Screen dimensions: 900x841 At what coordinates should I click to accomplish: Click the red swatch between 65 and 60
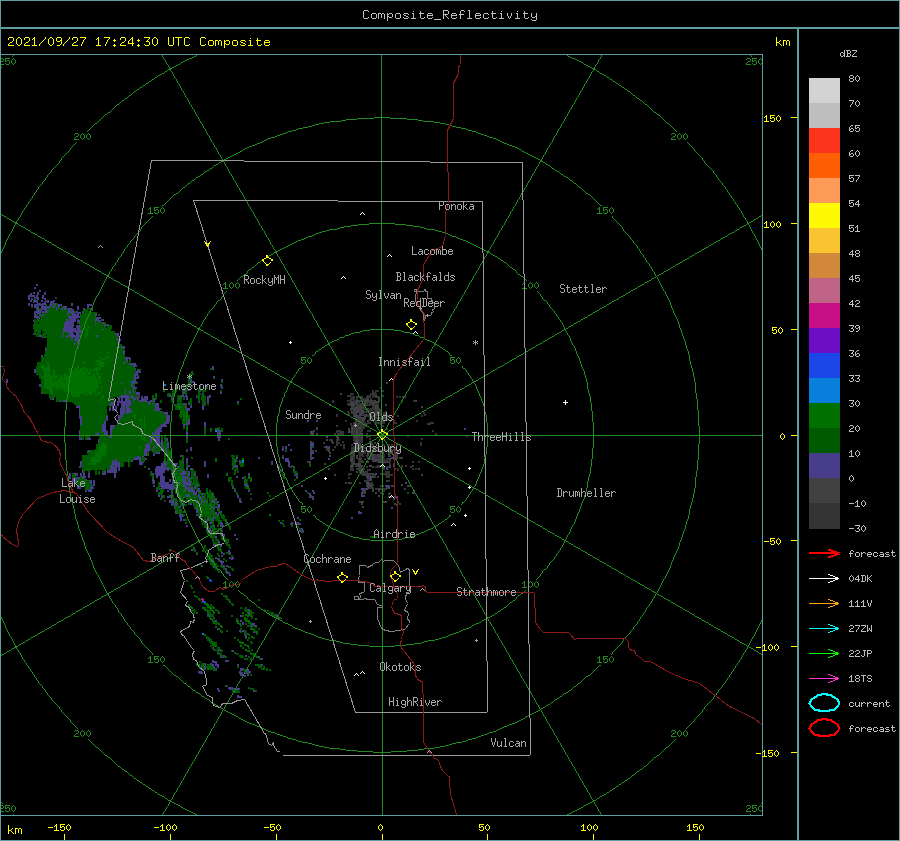[x=824, y=141]
